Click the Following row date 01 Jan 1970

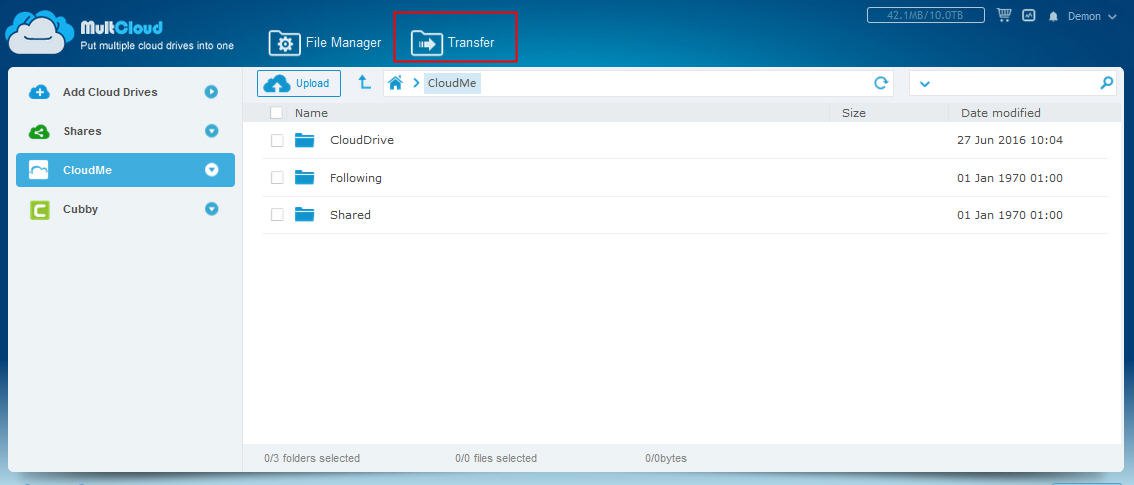(1010, 178)
